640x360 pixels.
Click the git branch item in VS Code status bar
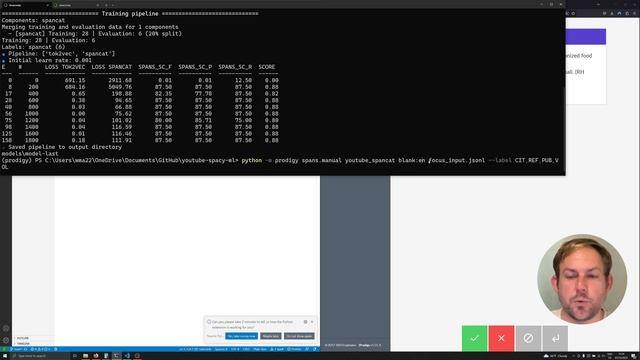[x=17, y=349]
